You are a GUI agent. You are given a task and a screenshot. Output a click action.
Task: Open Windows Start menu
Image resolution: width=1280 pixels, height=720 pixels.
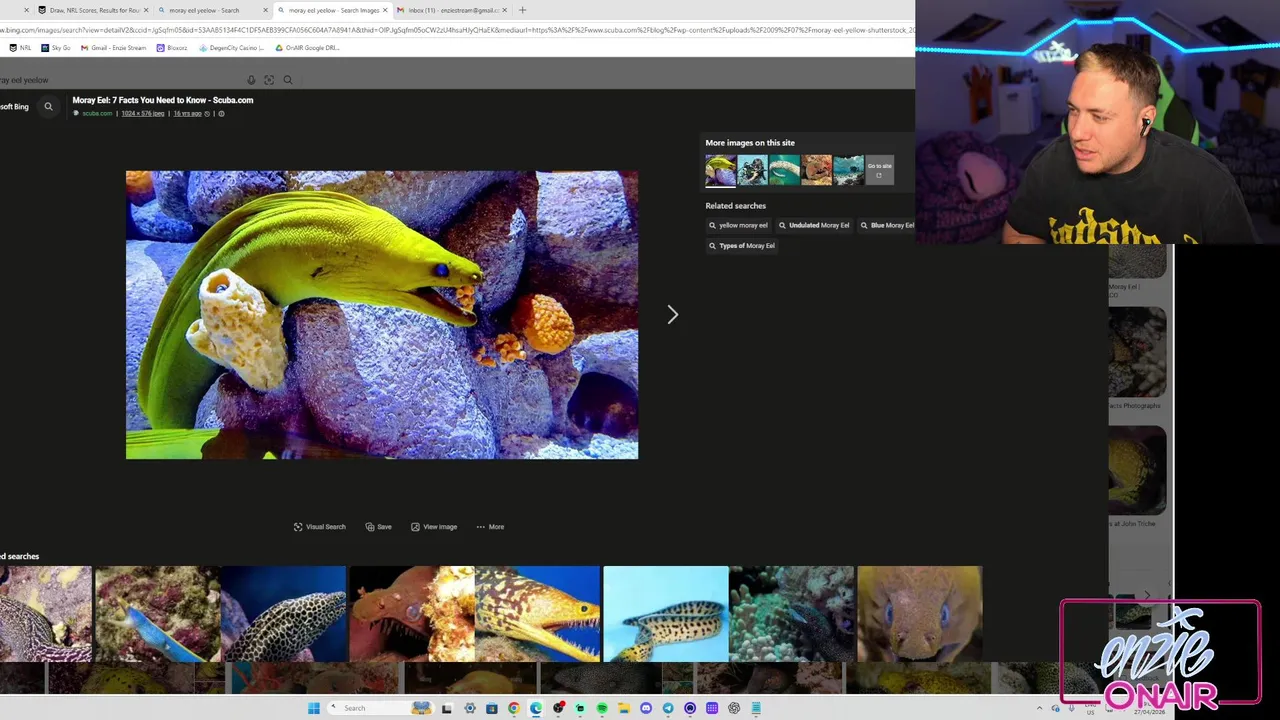pyautogui.click(x=314, y=708)
